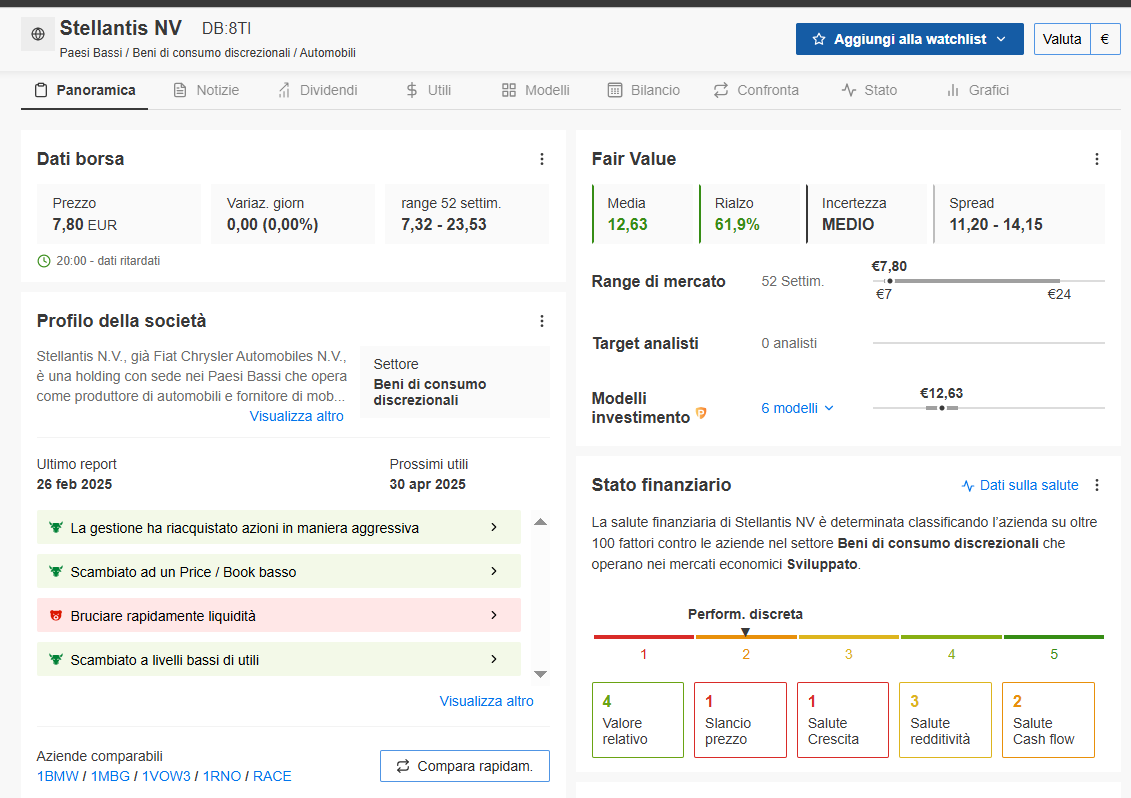Image resolution: width=1131 pixels, height=798 pixels.
Task: Expand the Price / Book basso insight
Action: coord(278,571)
